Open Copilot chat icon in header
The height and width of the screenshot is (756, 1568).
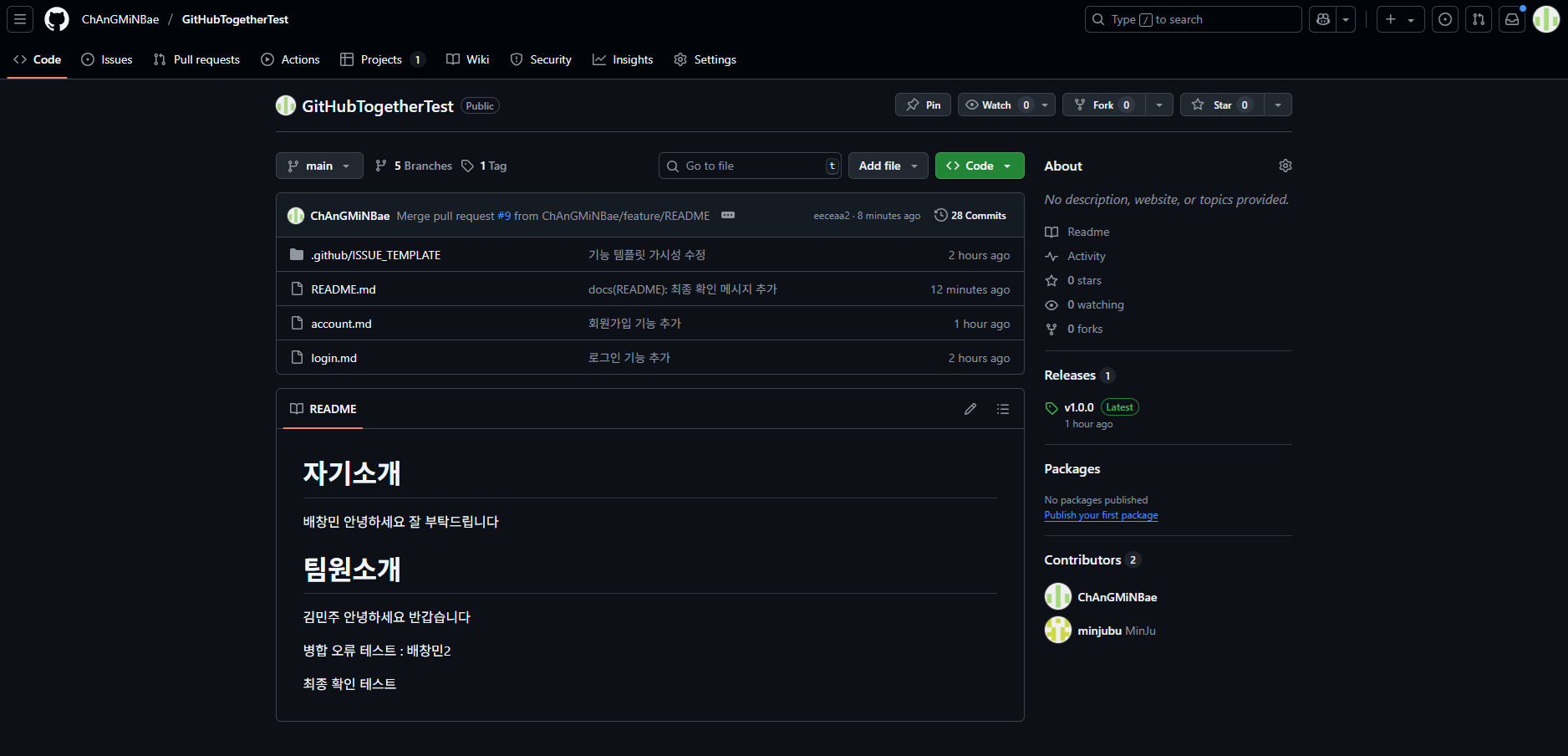(x=1323, y=19)
